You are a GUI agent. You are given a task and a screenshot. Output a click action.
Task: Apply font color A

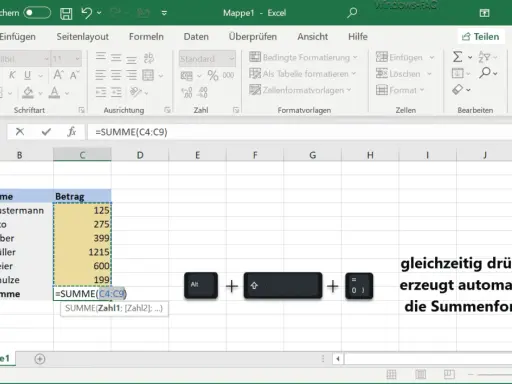tap(54, 93)
